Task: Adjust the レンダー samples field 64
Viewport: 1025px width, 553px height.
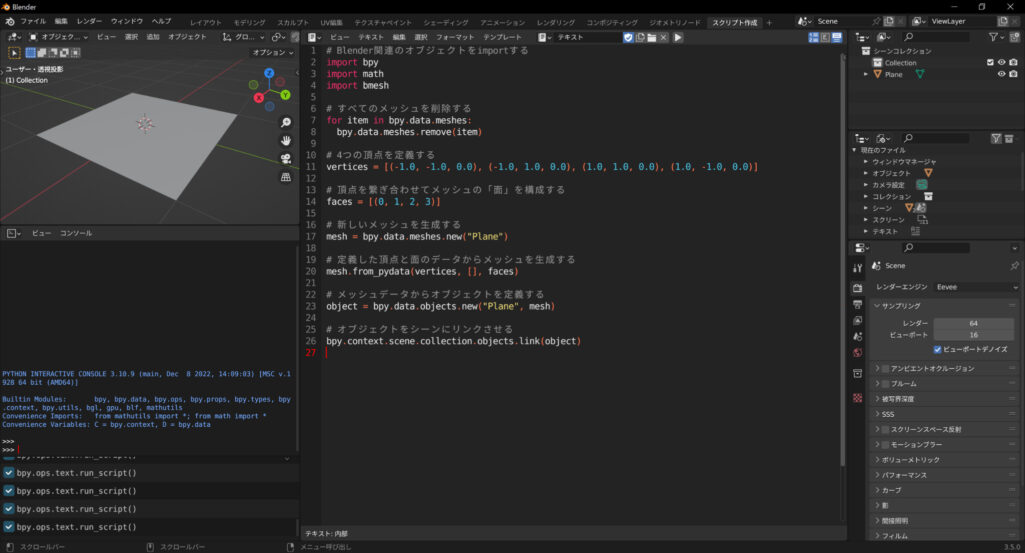Action: pyautogui.click(x=973, y=323)
